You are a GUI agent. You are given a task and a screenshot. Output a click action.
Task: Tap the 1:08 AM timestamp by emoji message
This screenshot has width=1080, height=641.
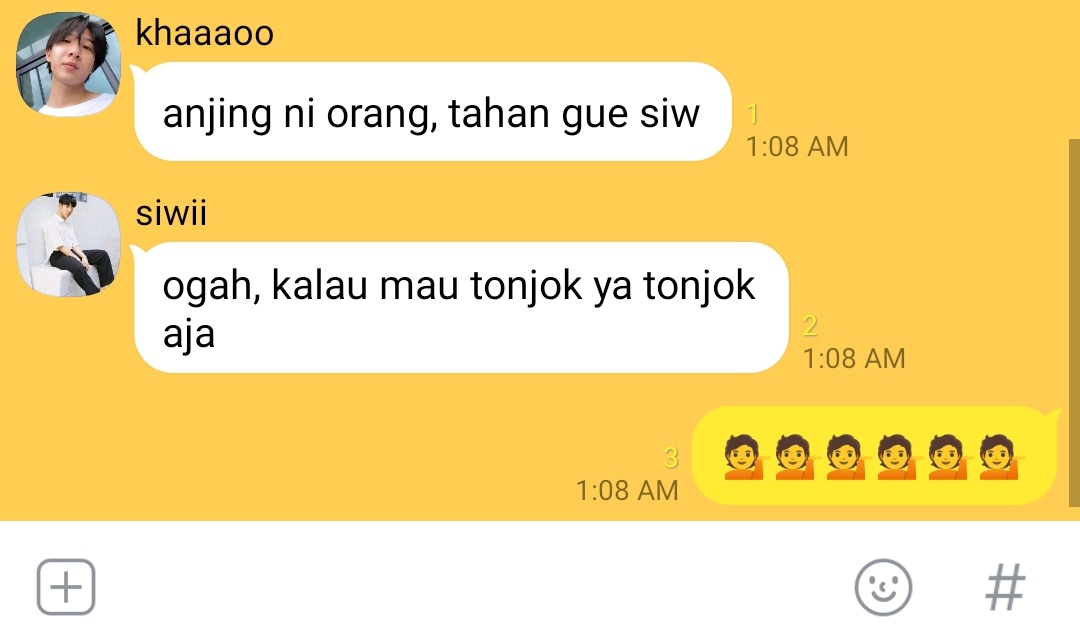tap(627, 490)
